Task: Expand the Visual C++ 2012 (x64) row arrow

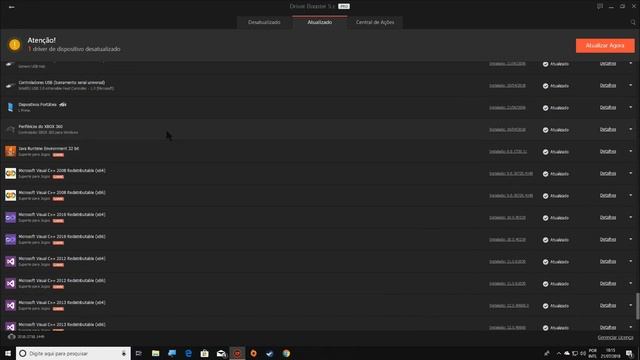Action: click(x=631, y=262)
